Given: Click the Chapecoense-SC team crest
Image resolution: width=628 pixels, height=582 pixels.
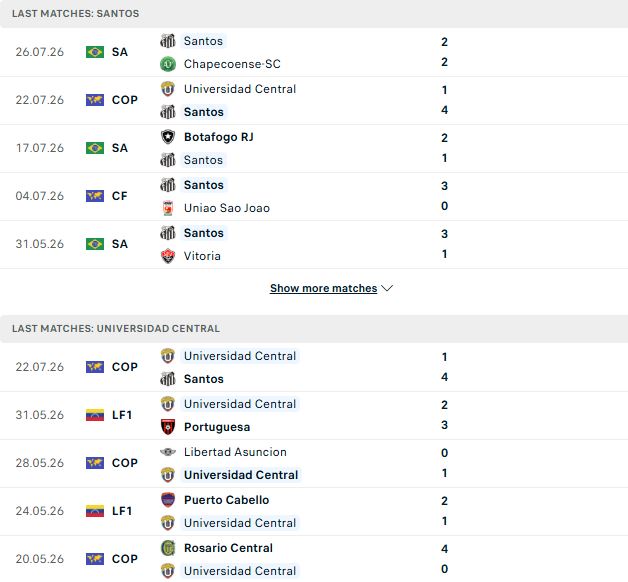Looking at the screenshot, I should pos(168,64).
